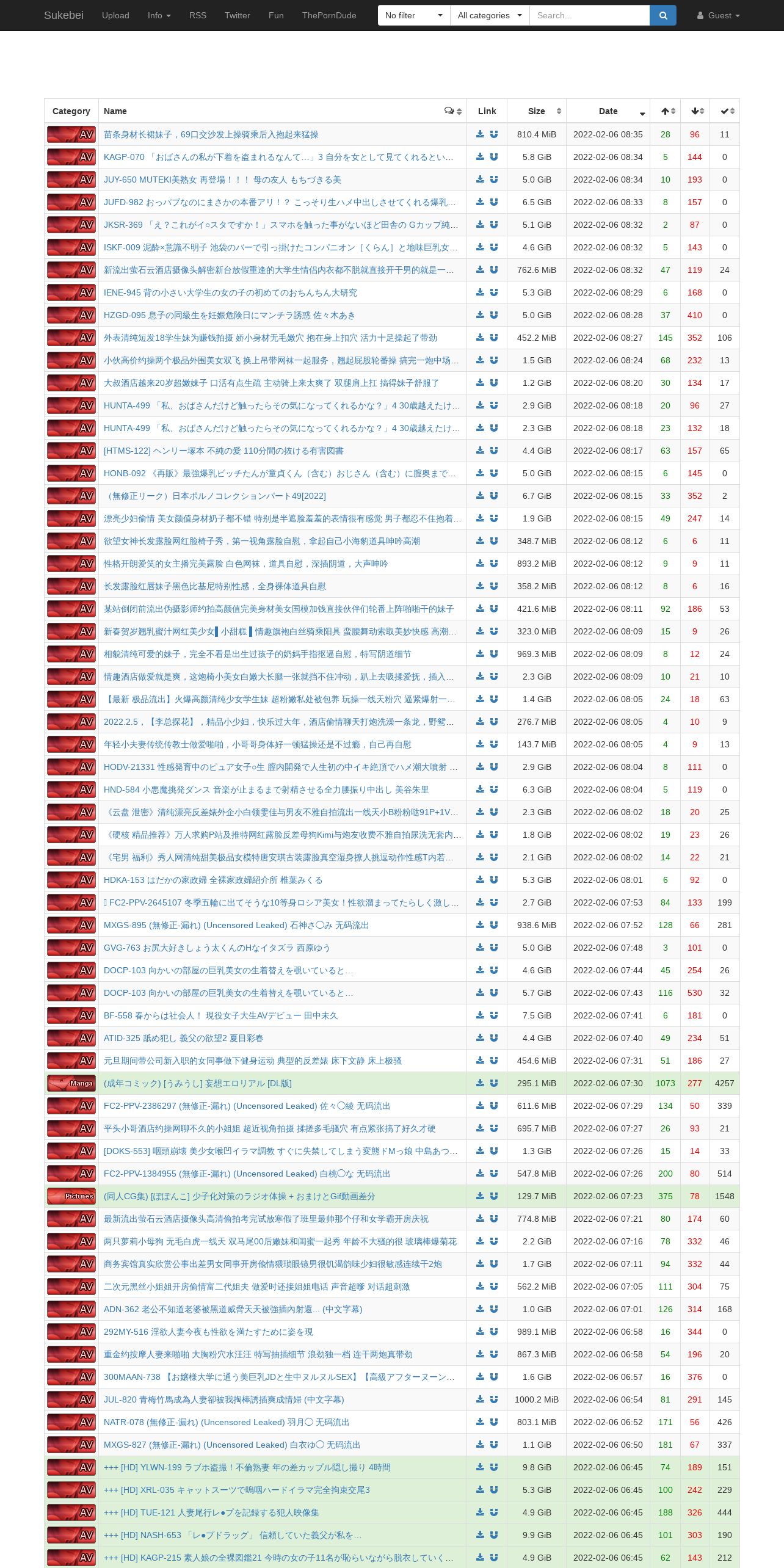The height and width of the screenshot is (1568, 784).
Task: Click AV category icon in JKSR-369 row
Action: coord(71,225)
